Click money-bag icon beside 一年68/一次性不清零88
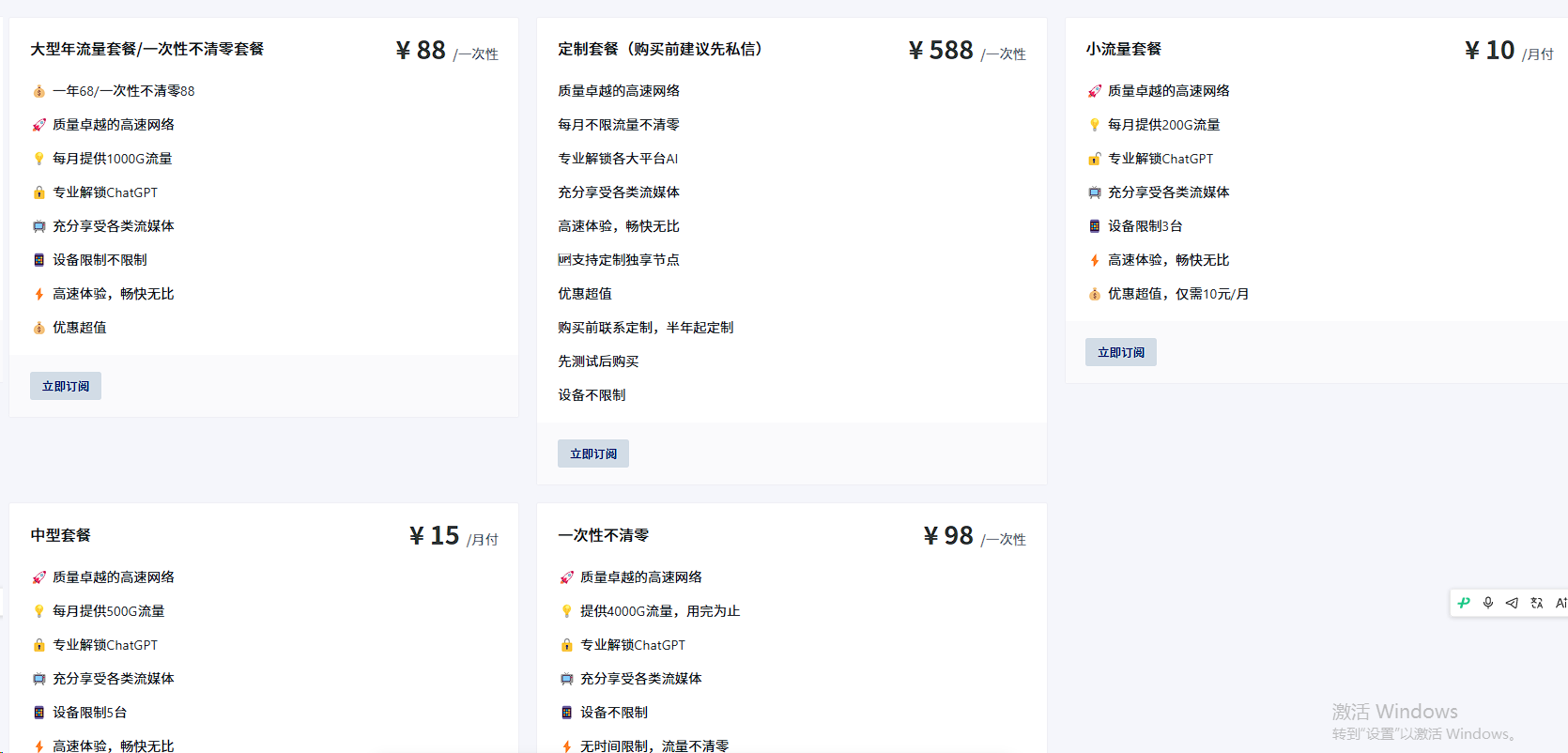Screen dimensions: 1568x753 [x=38, y=91]
